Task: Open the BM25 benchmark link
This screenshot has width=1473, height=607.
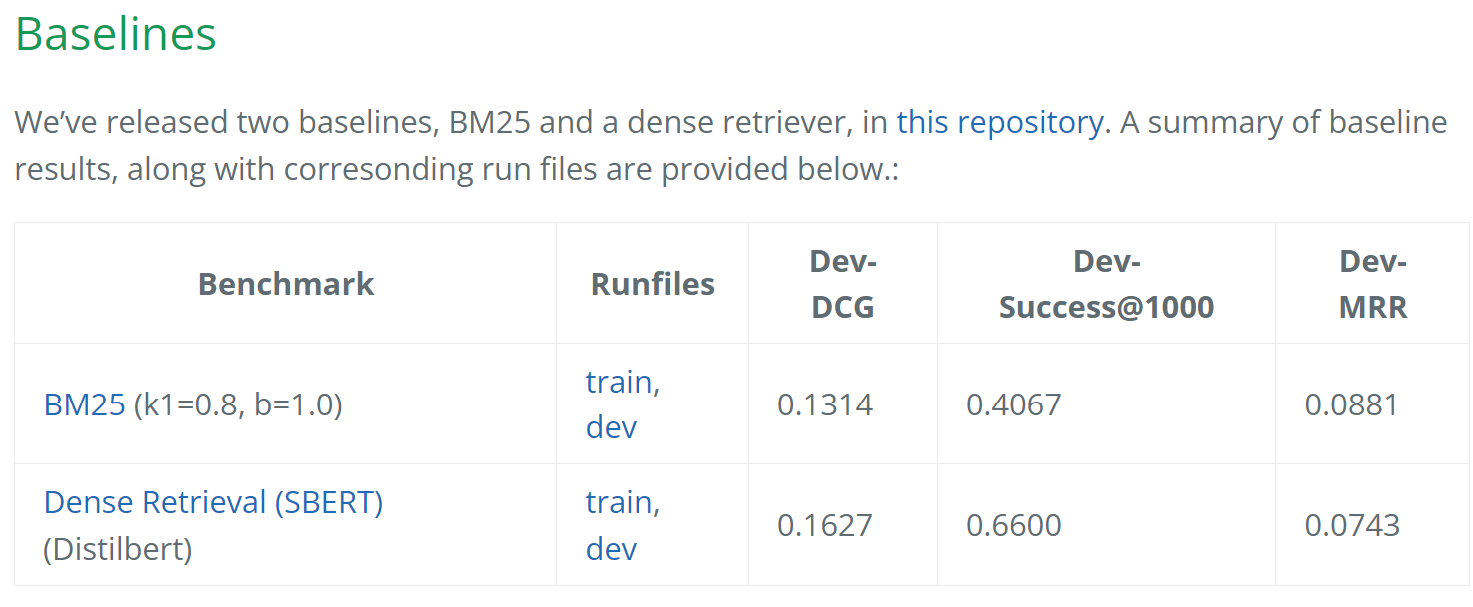Action: point(84,405)
